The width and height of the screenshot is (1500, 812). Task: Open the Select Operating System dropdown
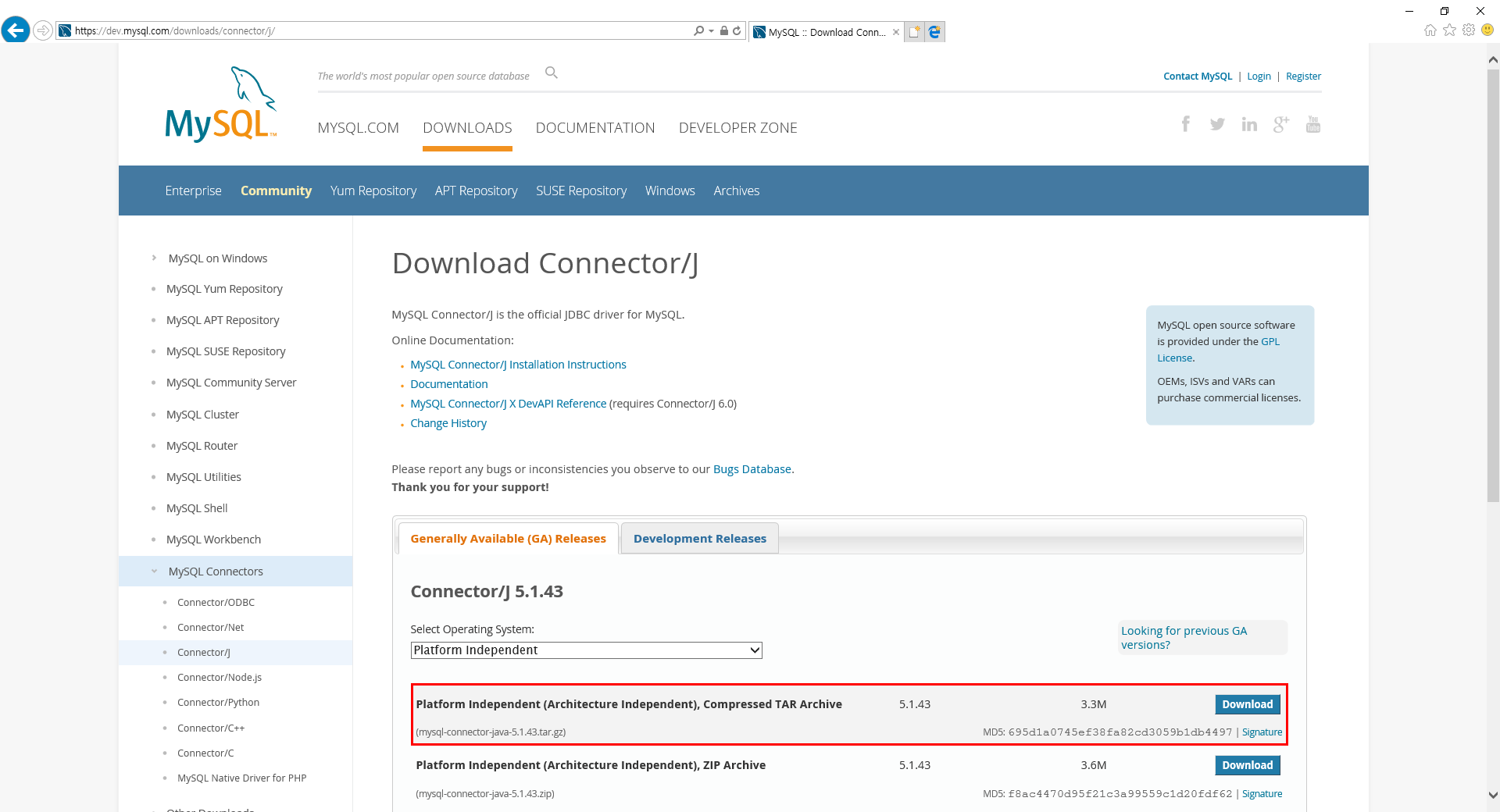coord(586,650)
